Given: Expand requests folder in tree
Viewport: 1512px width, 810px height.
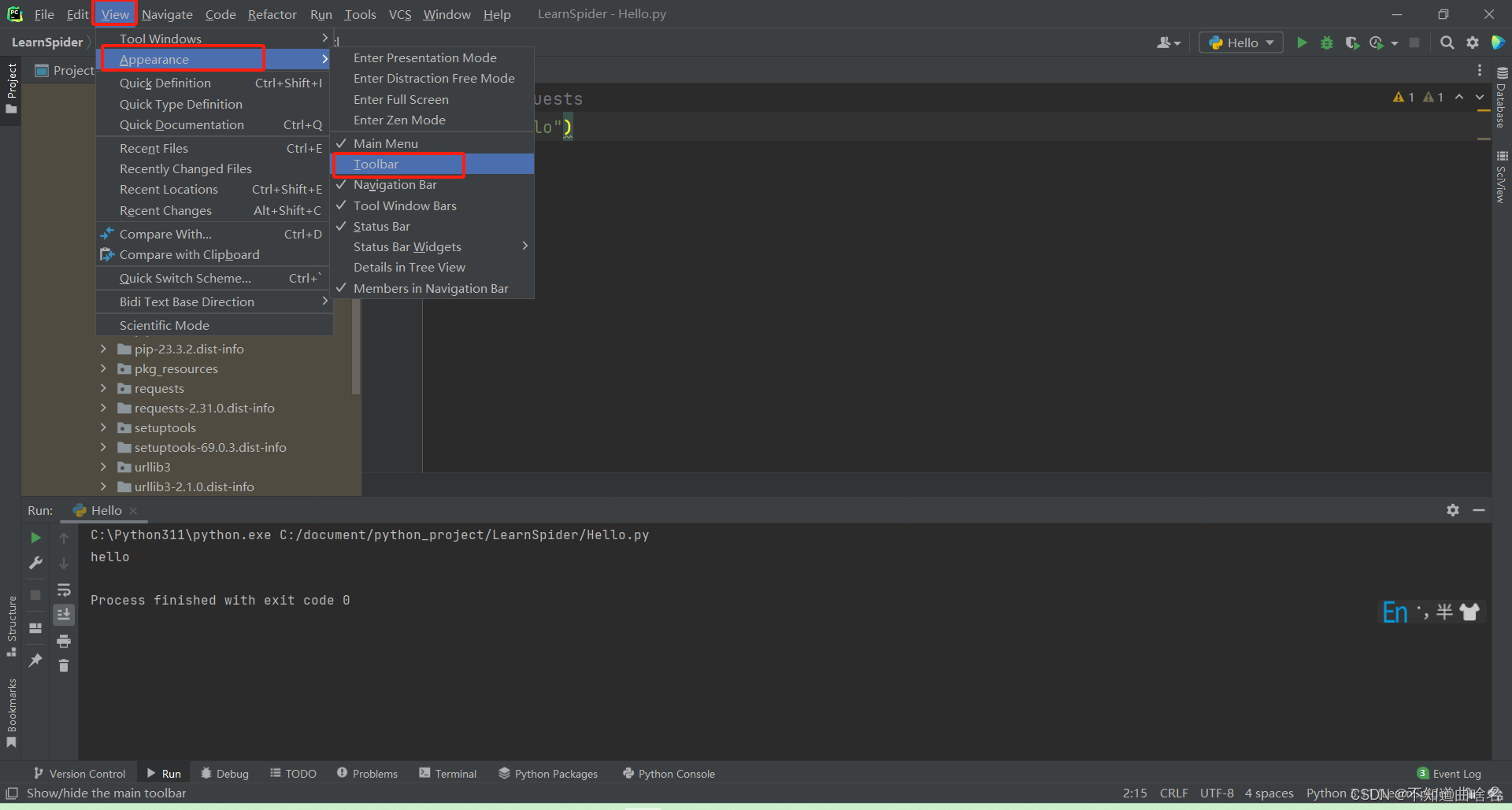Looking at the screenshot, I should pos(103,388).
